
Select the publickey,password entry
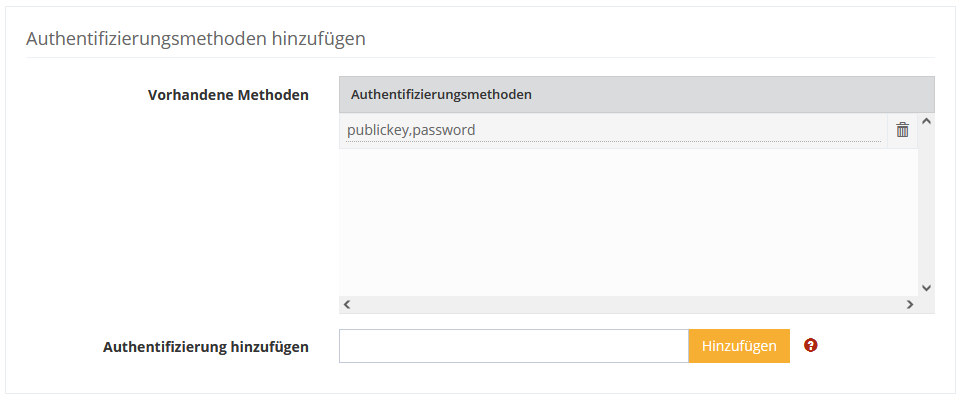coord(614,130)
